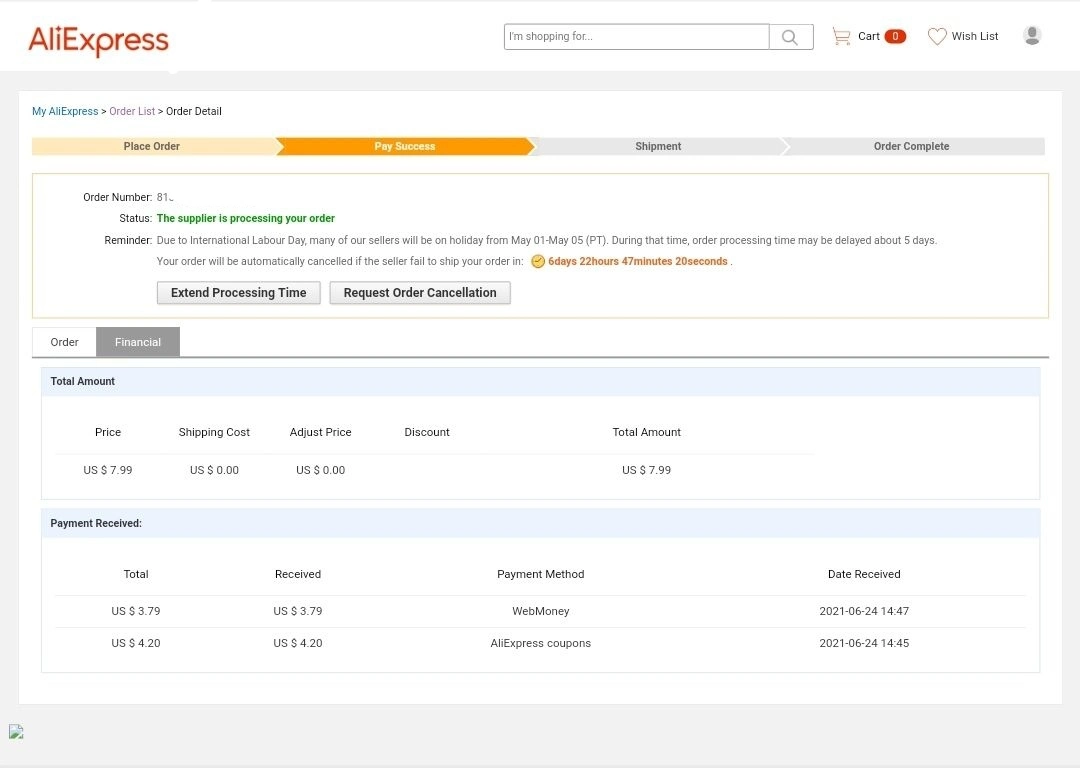
Task: Click "The supplier is processing your order" status
Action: coord(246,218)
